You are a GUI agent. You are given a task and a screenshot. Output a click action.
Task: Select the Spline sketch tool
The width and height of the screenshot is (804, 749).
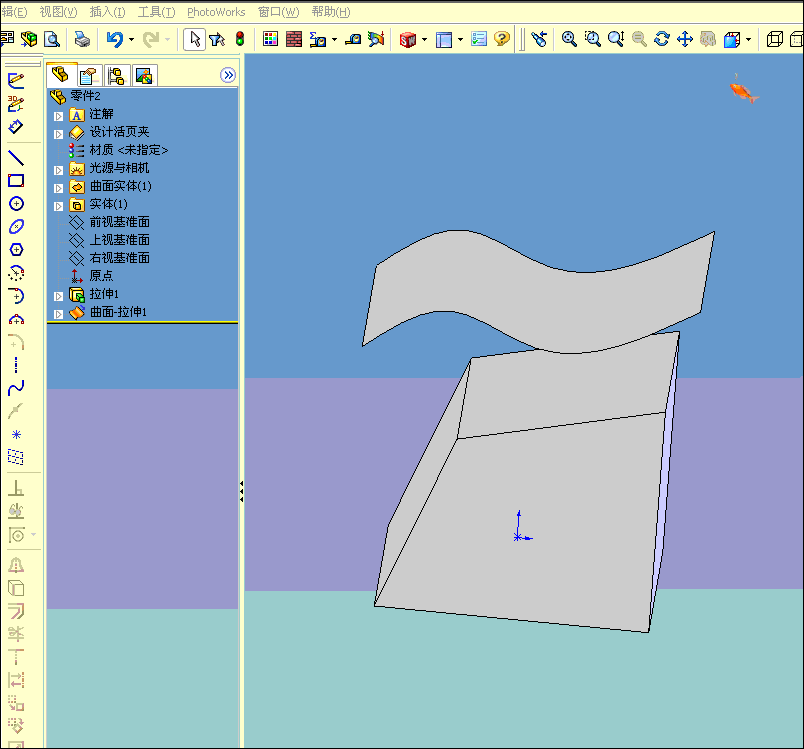(x=16, y=388)
